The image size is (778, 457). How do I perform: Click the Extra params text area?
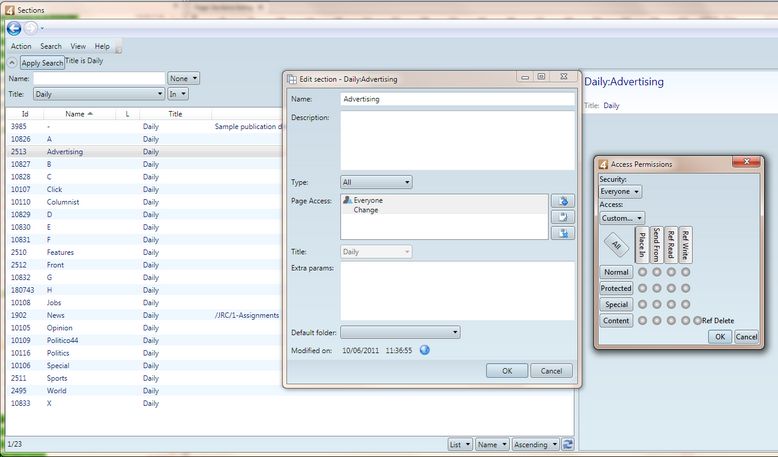point(457,291)
